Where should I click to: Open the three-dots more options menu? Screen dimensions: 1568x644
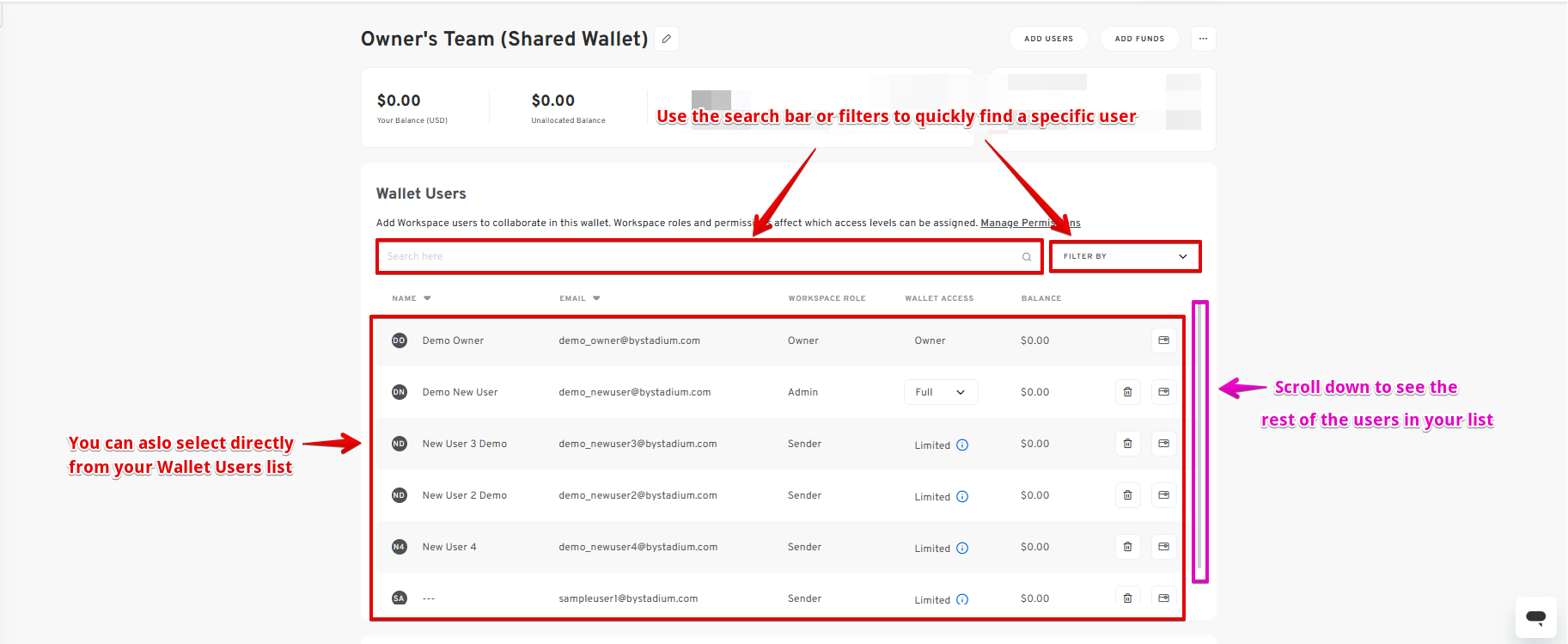(1203, 39)
